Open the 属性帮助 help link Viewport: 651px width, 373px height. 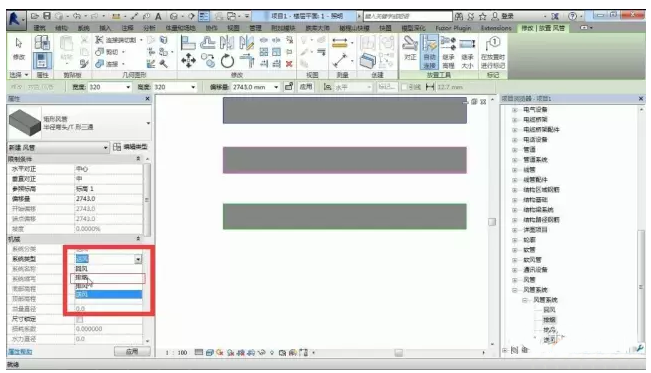[x=20, y=351]
